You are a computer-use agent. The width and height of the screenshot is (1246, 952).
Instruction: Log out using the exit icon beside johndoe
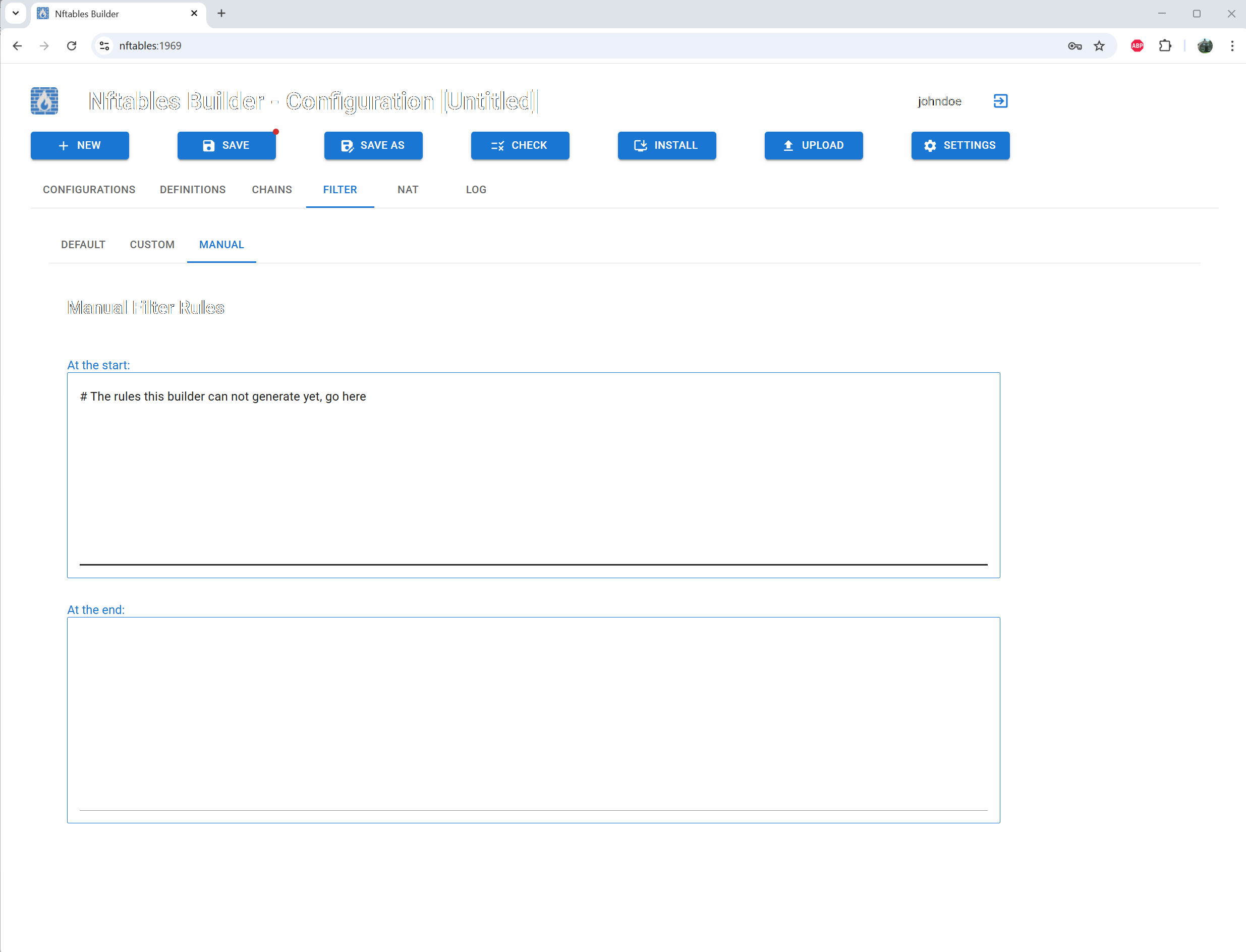coord(1000,101)
